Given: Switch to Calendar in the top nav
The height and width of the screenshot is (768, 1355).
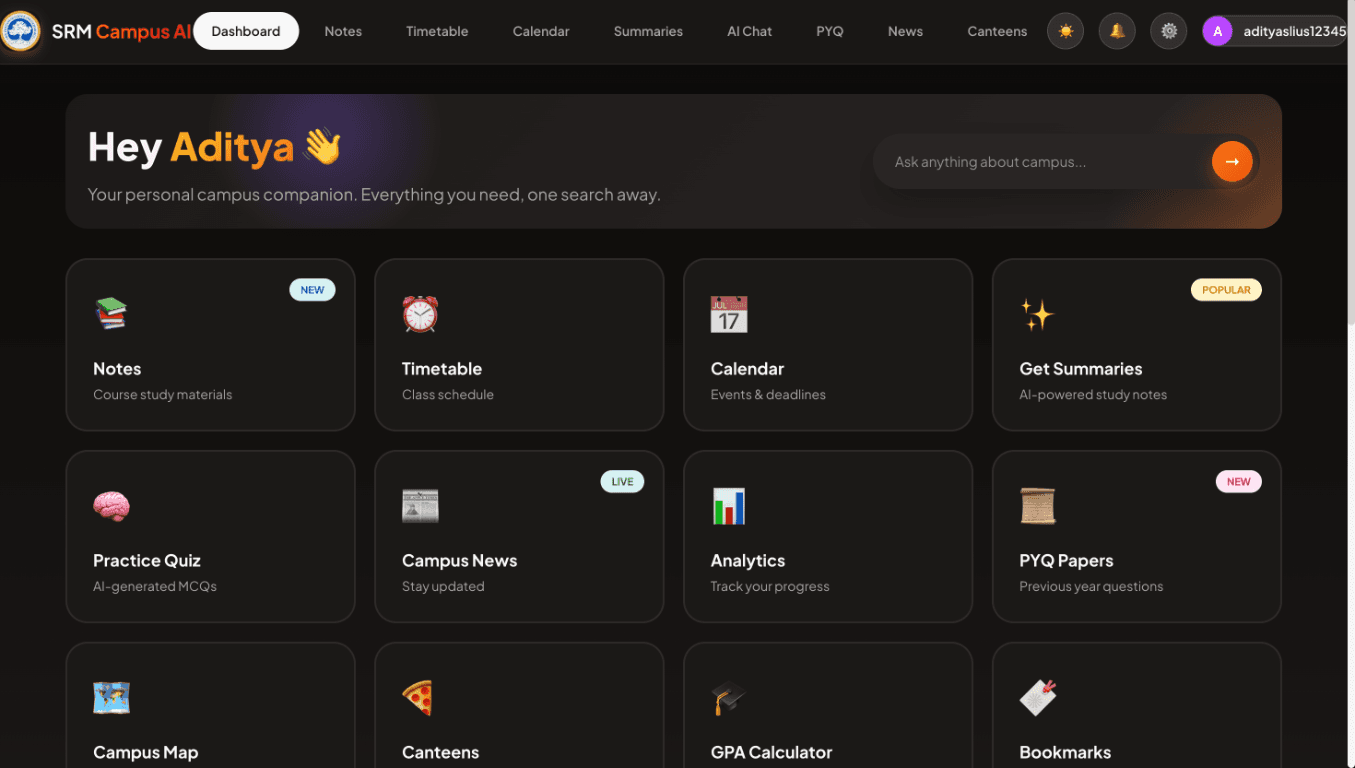Looking at the screenshot, I should point(541,31).
